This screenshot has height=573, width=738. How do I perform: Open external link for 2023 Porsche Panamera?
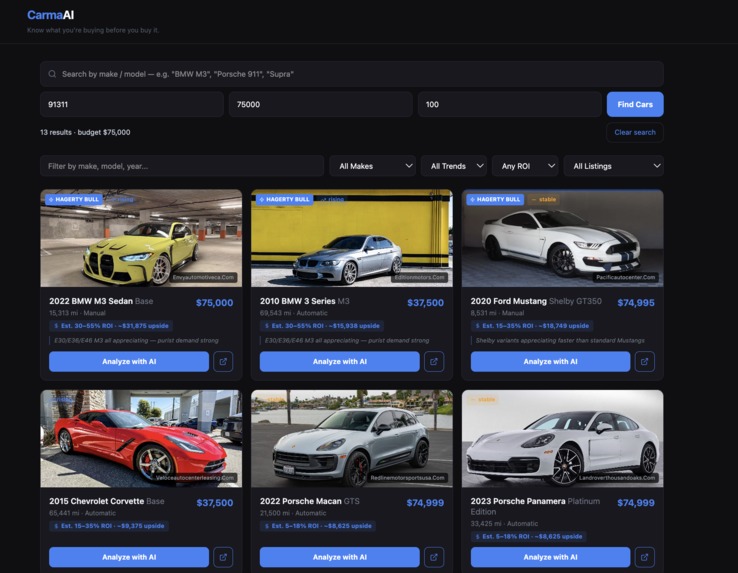coord(645,557)
